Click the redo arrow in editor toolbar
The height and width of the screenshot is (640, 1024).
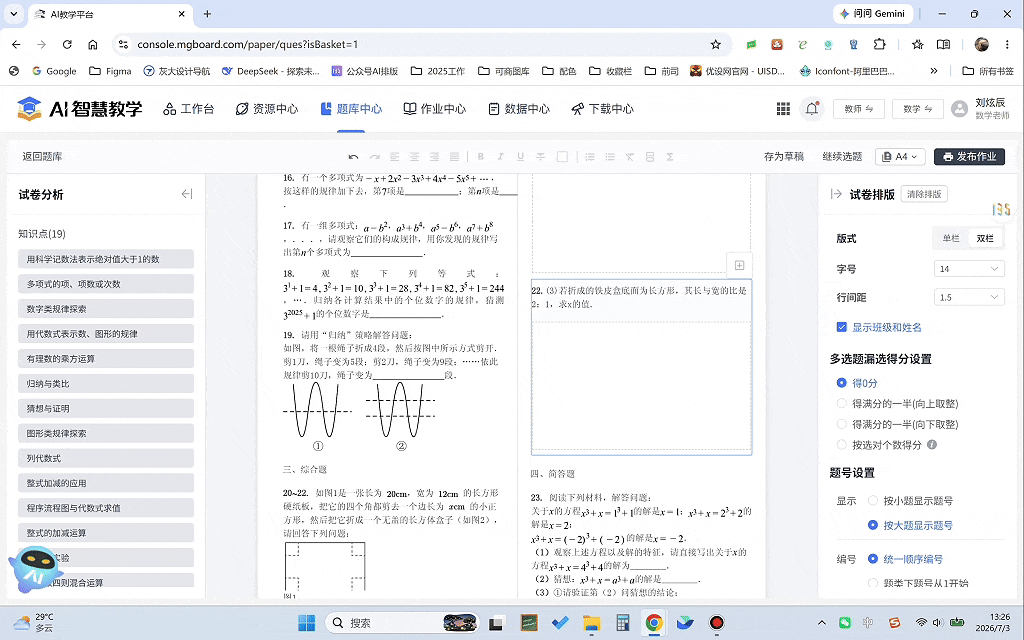coord(374,157)
